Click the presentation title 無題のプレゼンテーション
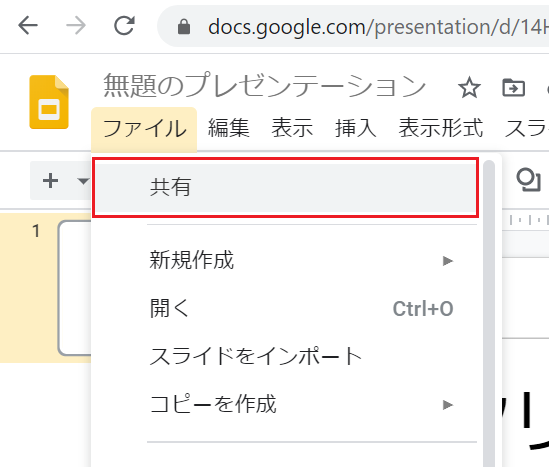The width and height of the screenshot is (549, 467). 265,86
